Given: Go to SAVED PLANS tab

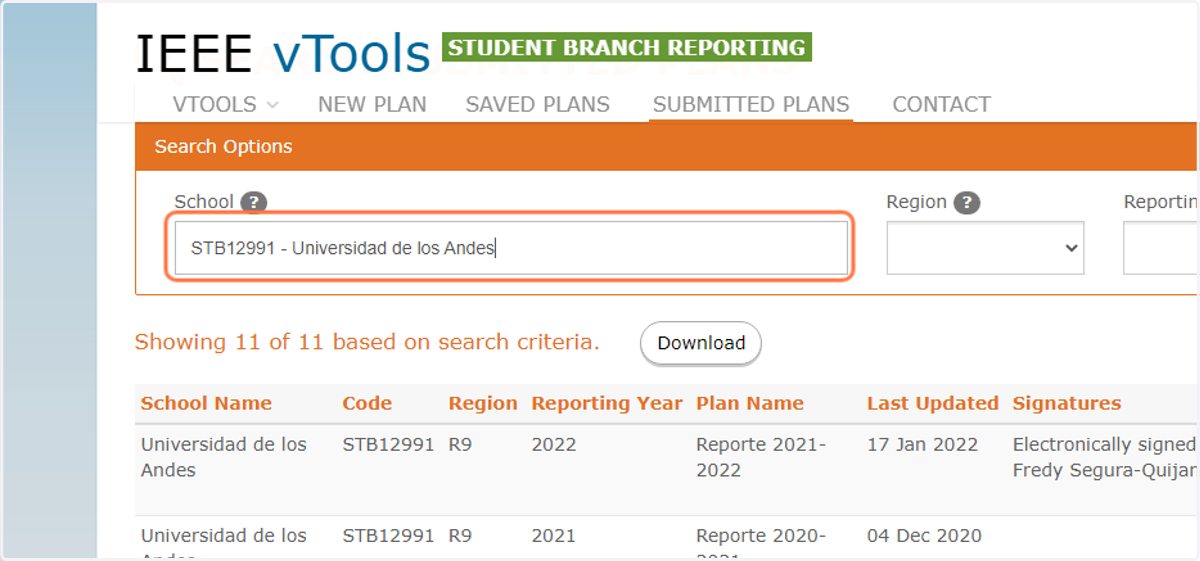Looking at the screenshot, I should (x=537, y=104).
